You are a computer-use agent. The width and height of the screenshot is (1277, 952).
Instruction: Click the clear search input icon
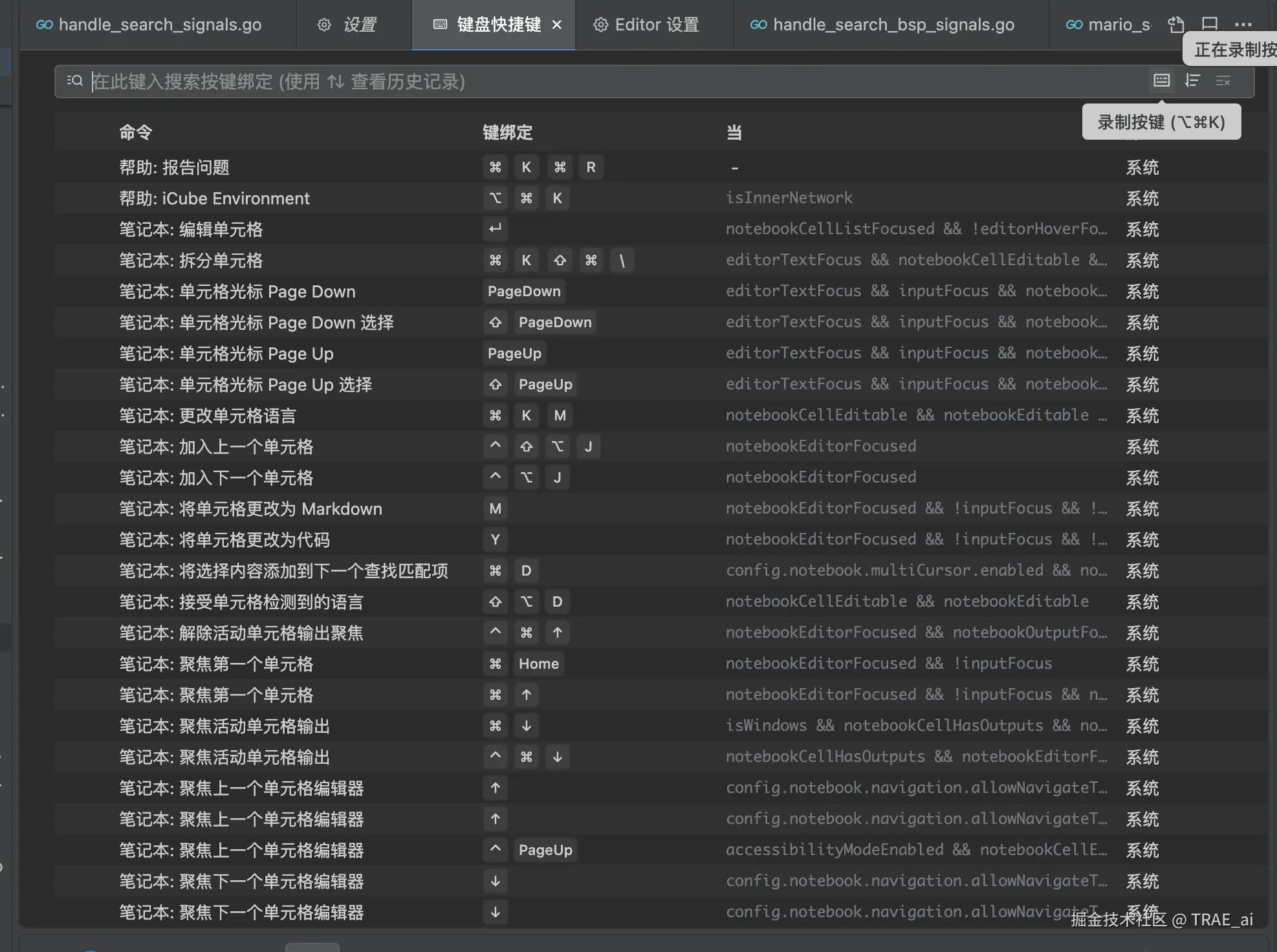(x=1223, y=81)
